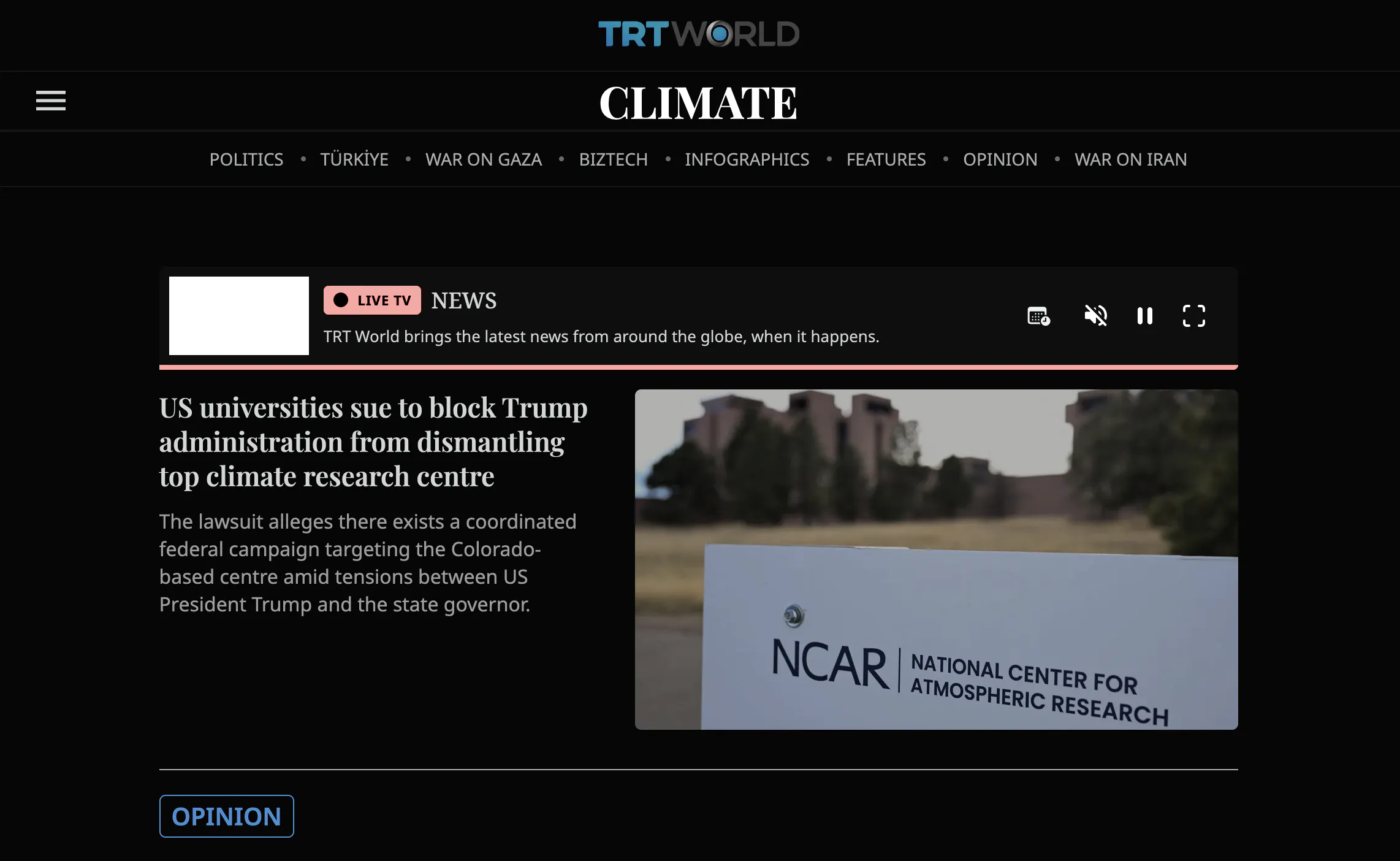The image size is (1400, 861).
Task: View the Infographics section
Action: tap(747, 159)
